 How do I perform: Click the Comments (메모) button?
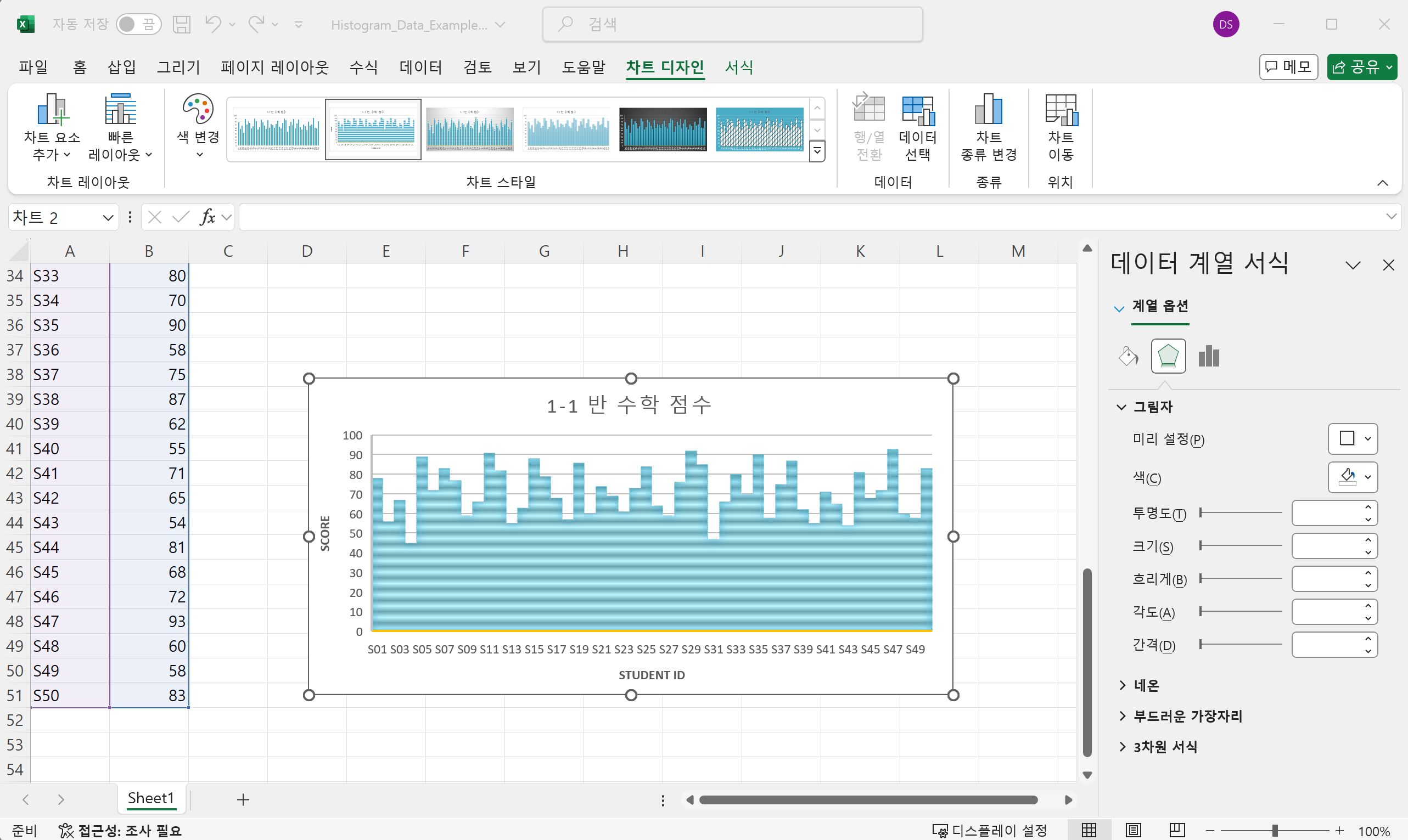point(1288,67)
